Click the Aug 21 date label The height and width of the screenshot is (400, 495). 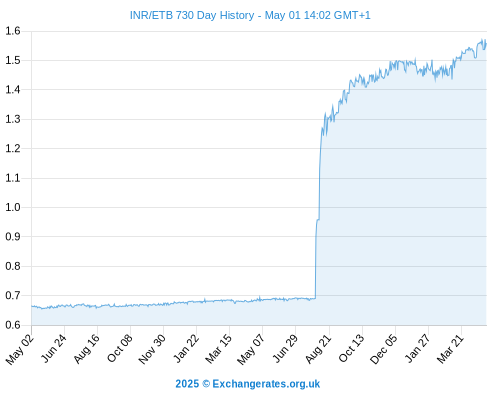pyautogui.click(x=318, y=349)
